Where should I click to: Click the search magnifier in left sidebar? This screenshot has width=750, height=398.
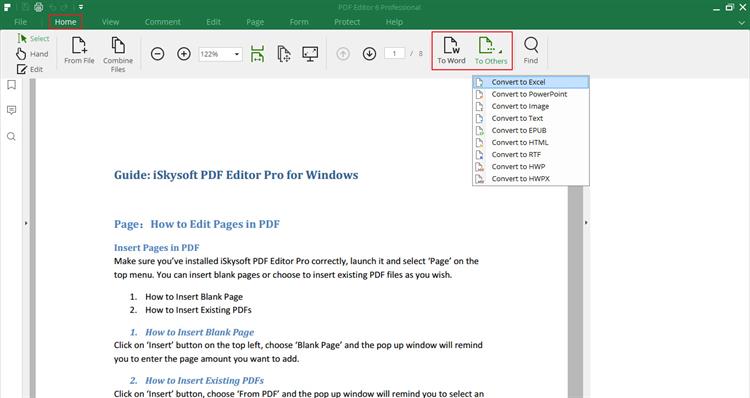pyautogui.click(x=11, y=137)
